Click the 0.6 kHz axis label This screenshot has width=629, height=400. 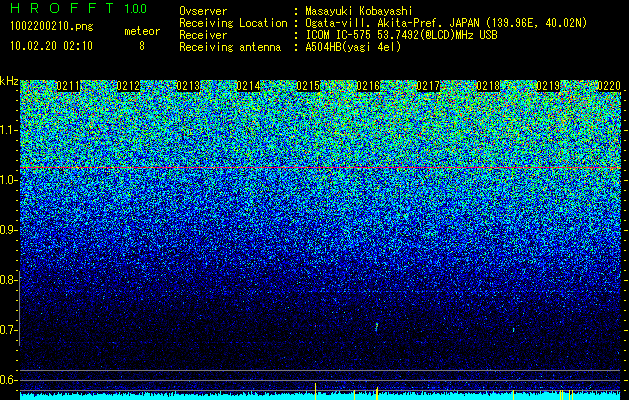tap(7, 380)
